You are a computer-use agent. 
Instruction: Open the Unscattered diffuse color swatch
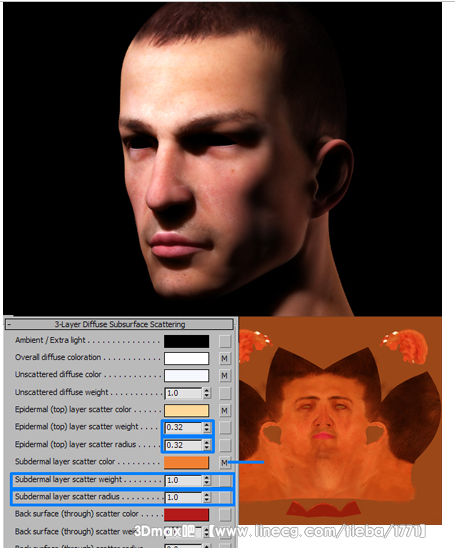pyautogui.click(x=187, y=375)
